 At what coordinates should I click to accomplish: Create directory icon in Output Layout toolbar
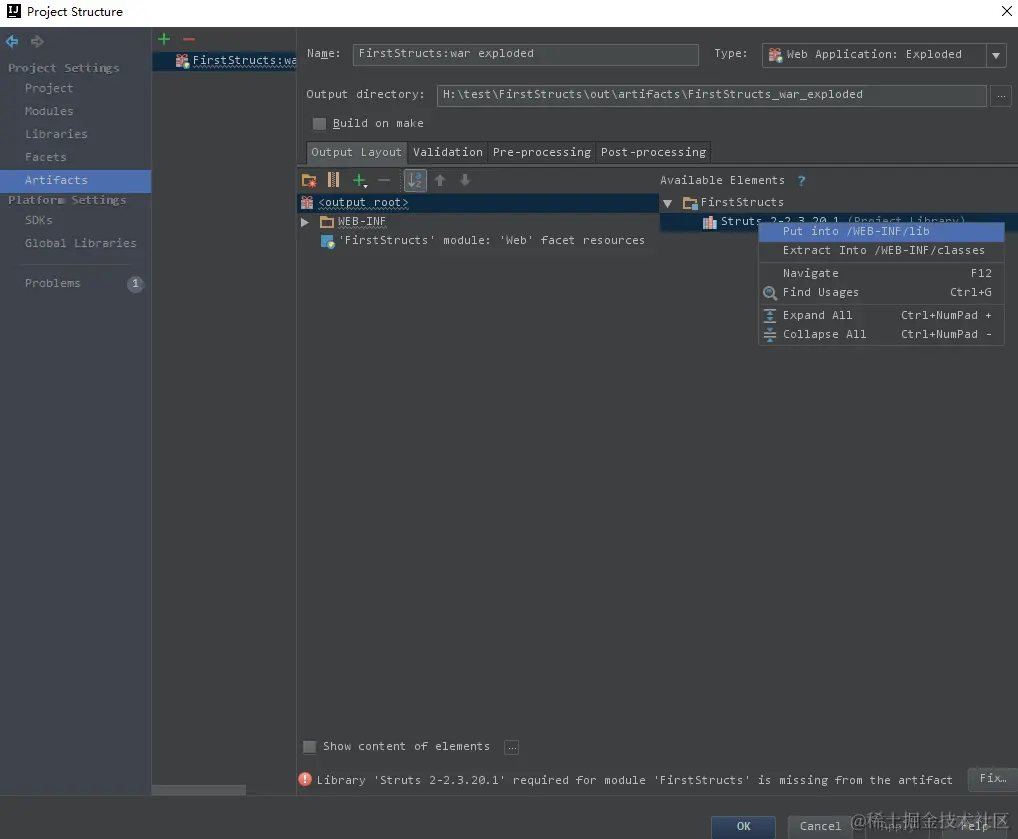point(309,180)
